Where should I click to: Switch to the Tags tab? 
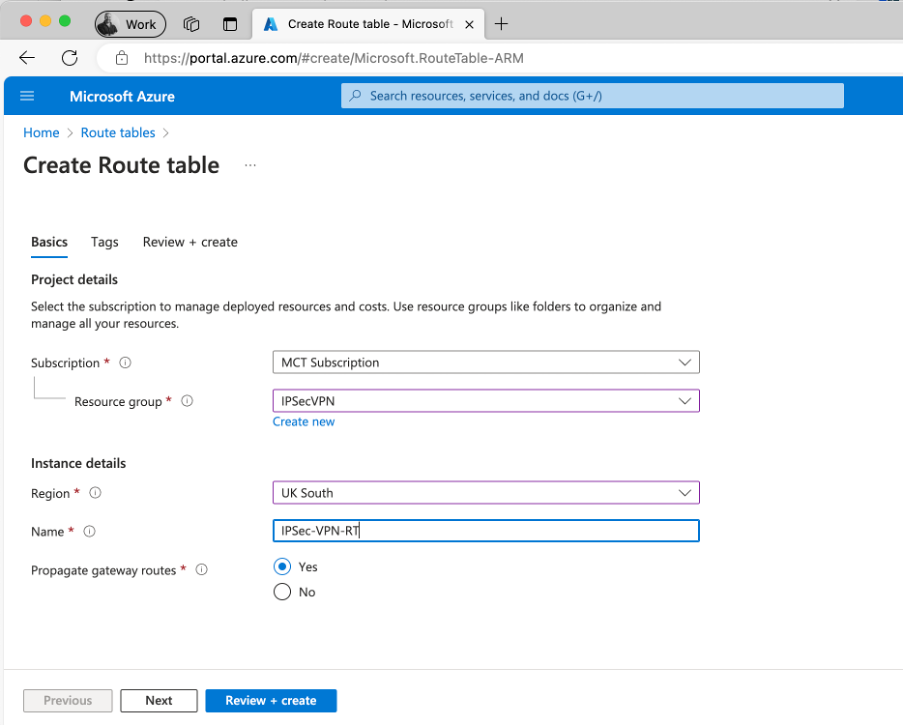click(104, 242)
